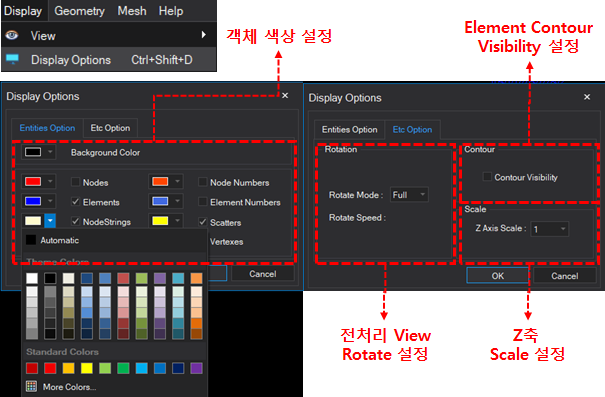Click the monitor icon beside Display Options
The image size is (605, 397).
point(12,59)
